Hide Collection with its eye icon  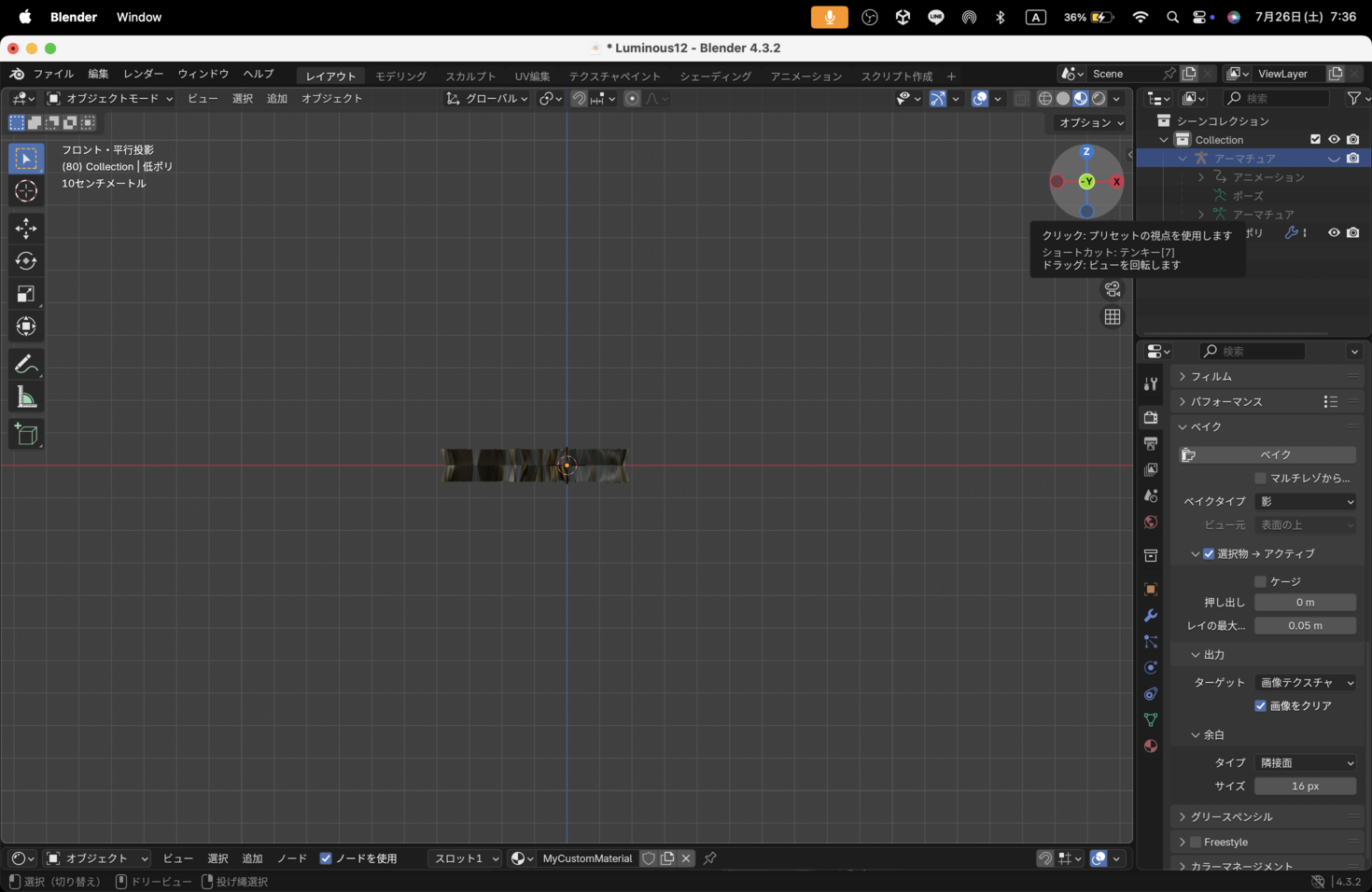coord(1334,140)
